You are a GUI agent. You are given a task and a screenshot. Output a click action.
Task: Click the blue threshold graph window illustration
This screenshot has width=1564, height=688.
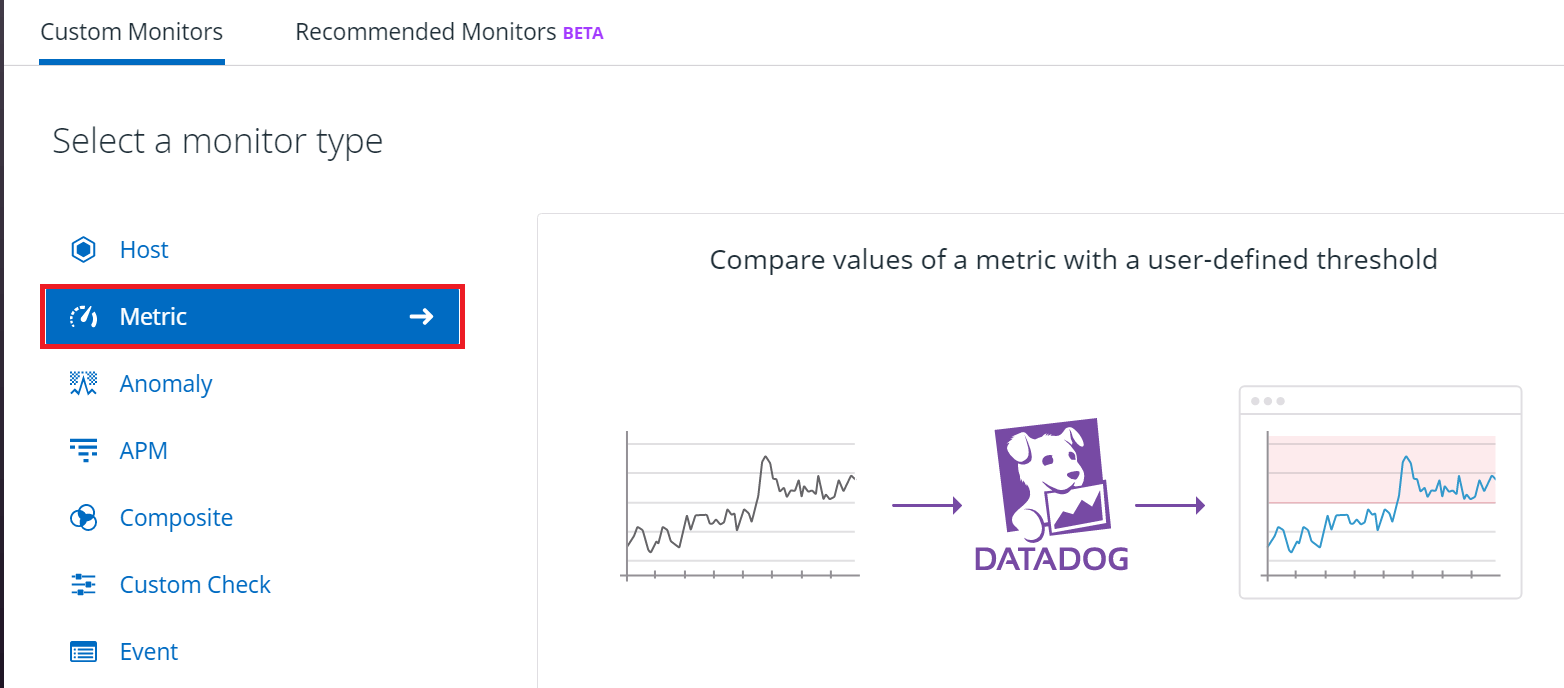click(1380, 492)
